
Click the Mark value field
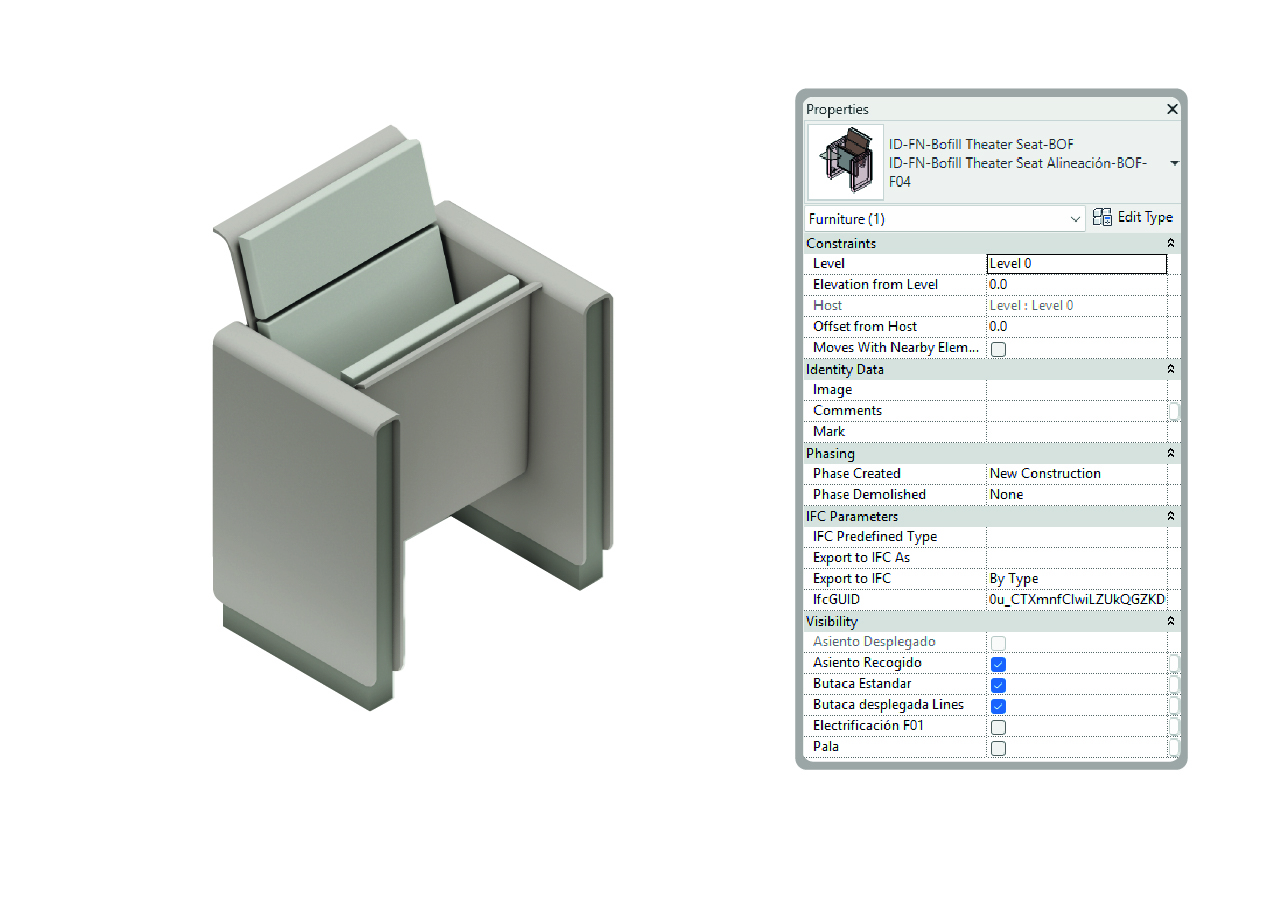coord(1076,432)
